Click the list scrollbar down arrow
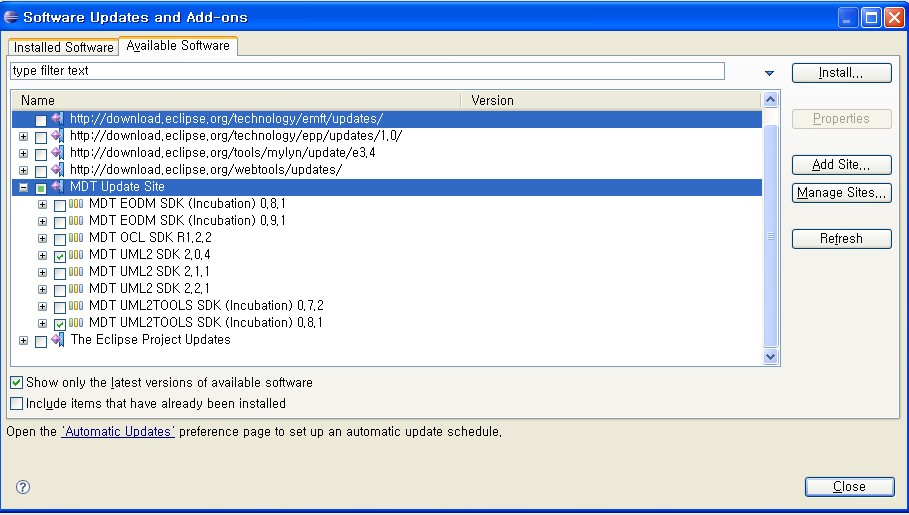 [770, 357]
